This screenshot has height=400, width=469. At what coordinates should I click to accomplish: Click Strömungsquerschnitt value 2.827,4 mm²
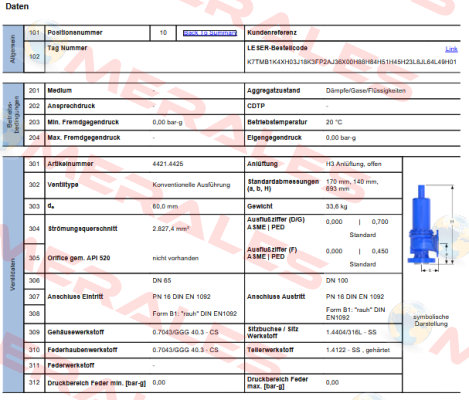click(x=171, y=229)
